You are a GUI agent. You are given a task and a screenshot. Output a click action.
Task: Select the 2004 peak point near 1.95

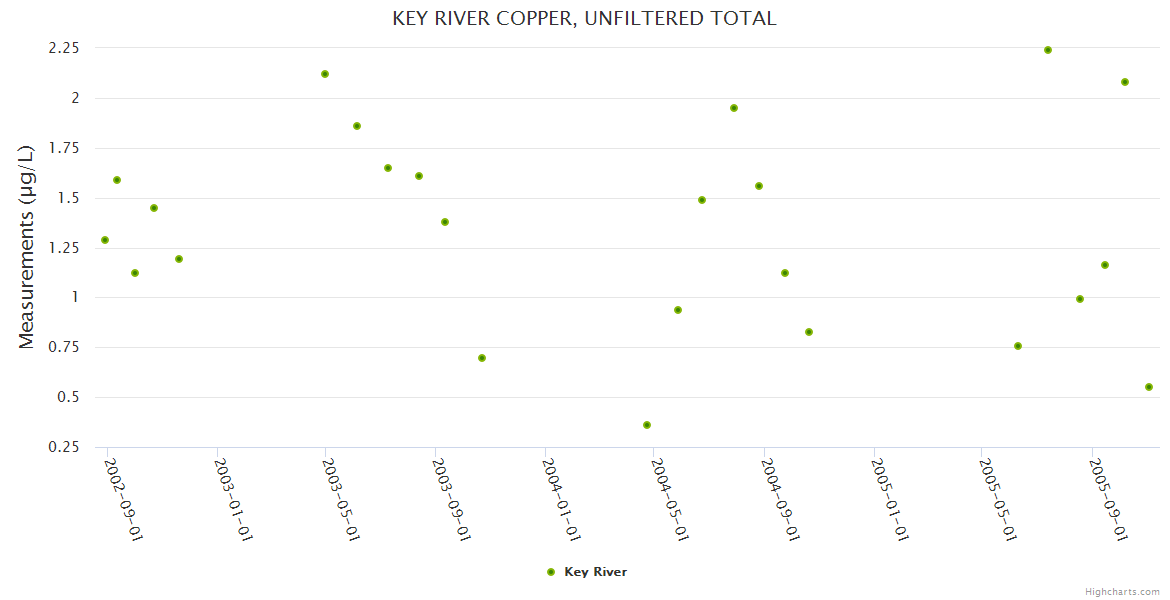click(734, 108)
